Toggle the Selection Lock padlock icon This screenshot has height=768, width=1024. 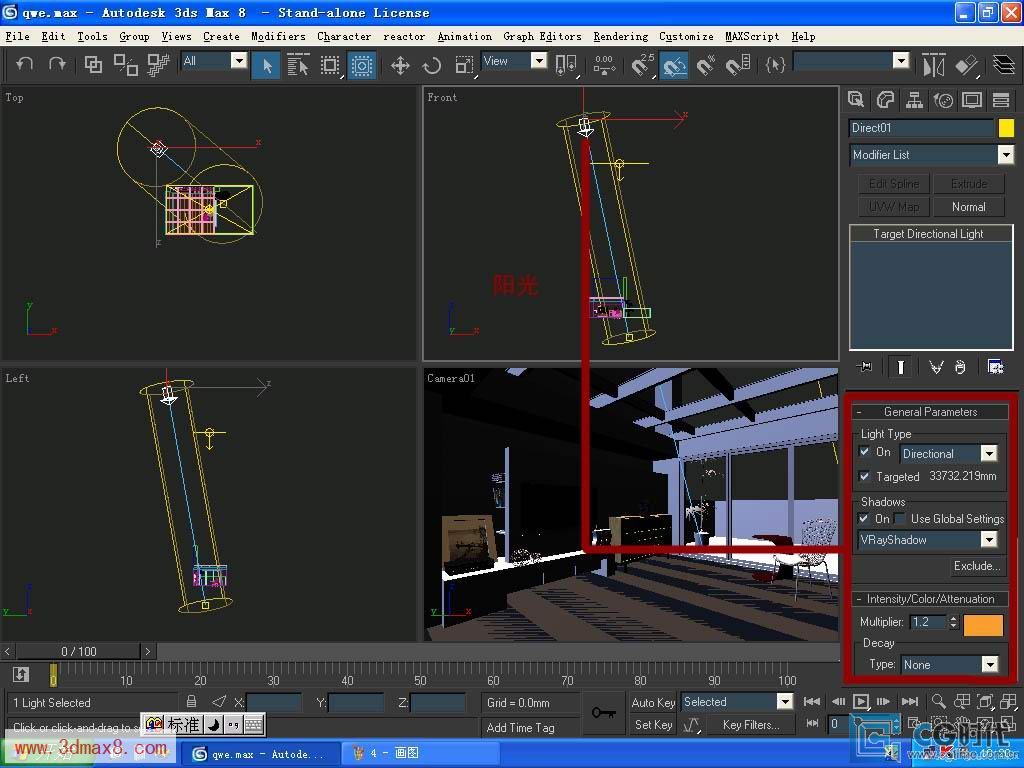click(x=191, y=701)
